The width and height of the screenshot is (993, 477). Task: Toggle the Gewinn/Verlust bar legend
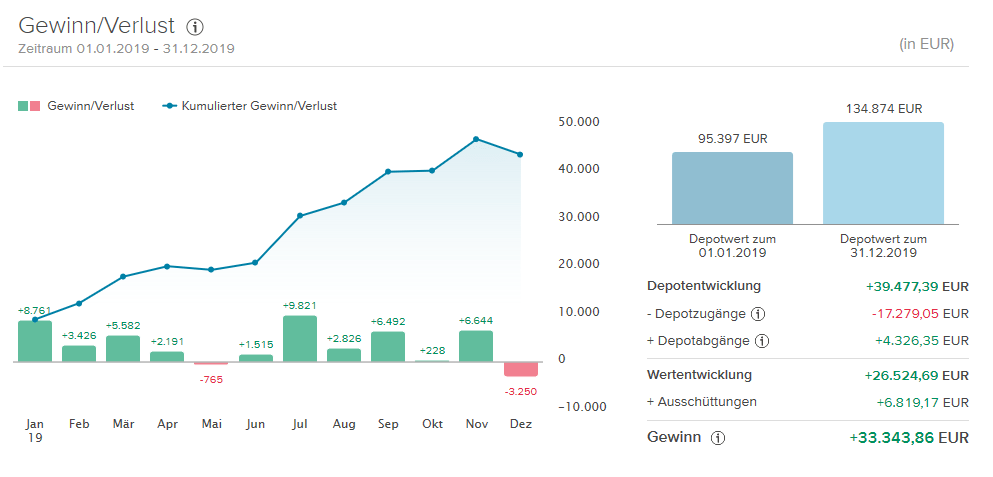90,106
